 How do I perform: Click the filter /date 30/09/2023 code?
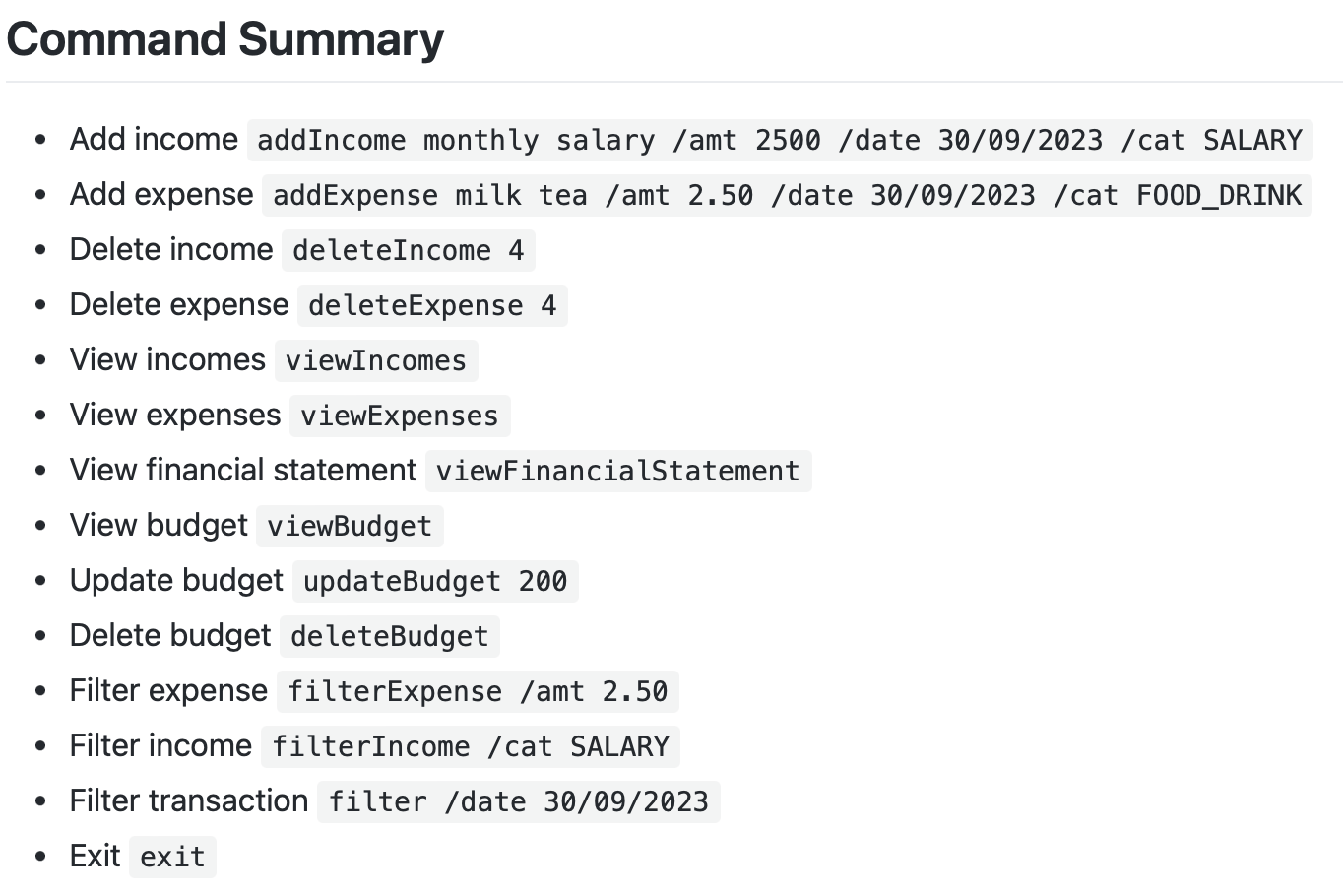[519, 801]
